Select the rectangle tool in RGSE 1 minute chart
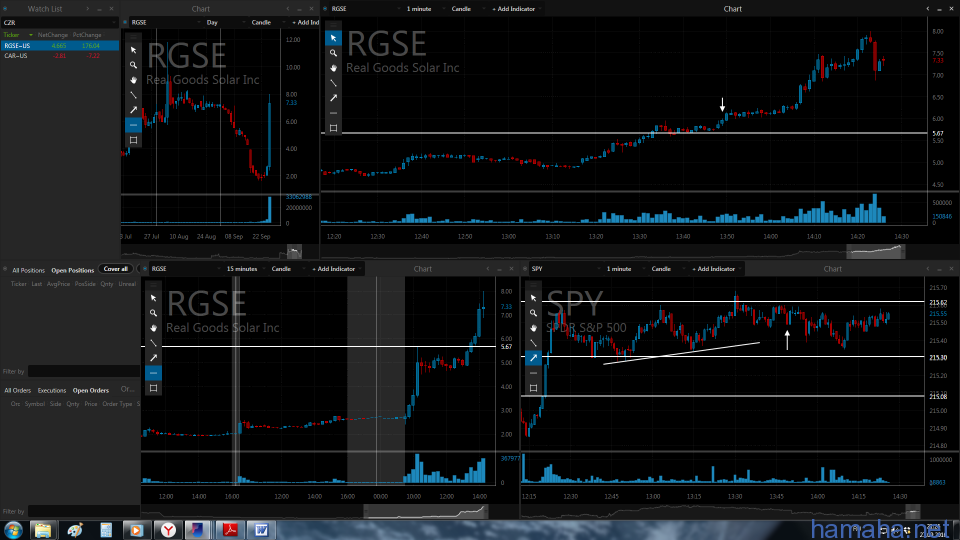 click(333, 128)
